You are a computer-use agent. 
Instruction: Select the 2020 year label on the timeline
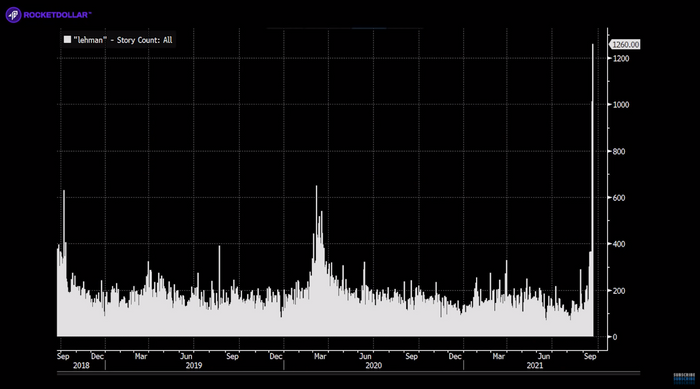tap(374, 366)
